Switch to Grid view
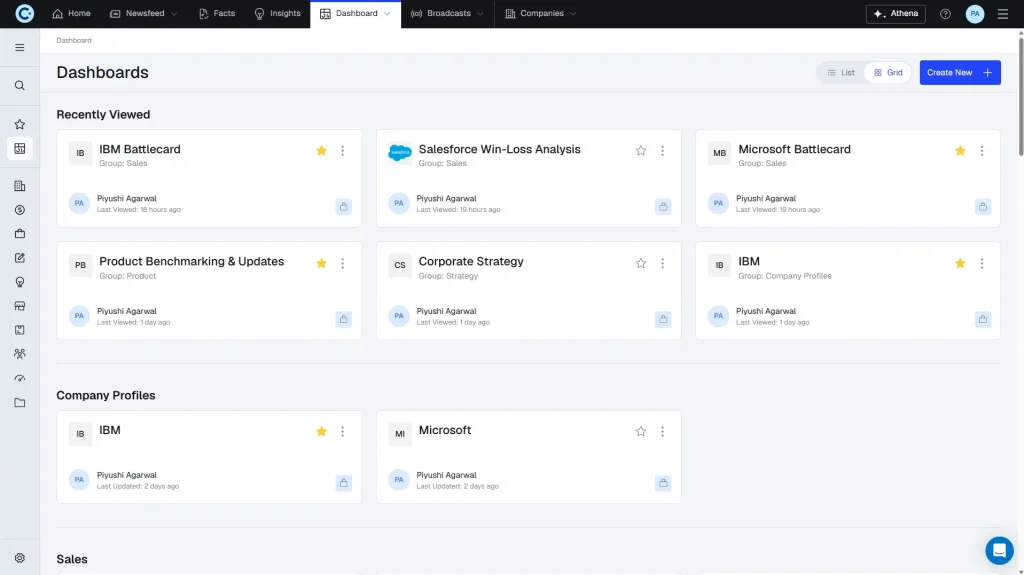1024x575 pixels. (x=888, y=73)
